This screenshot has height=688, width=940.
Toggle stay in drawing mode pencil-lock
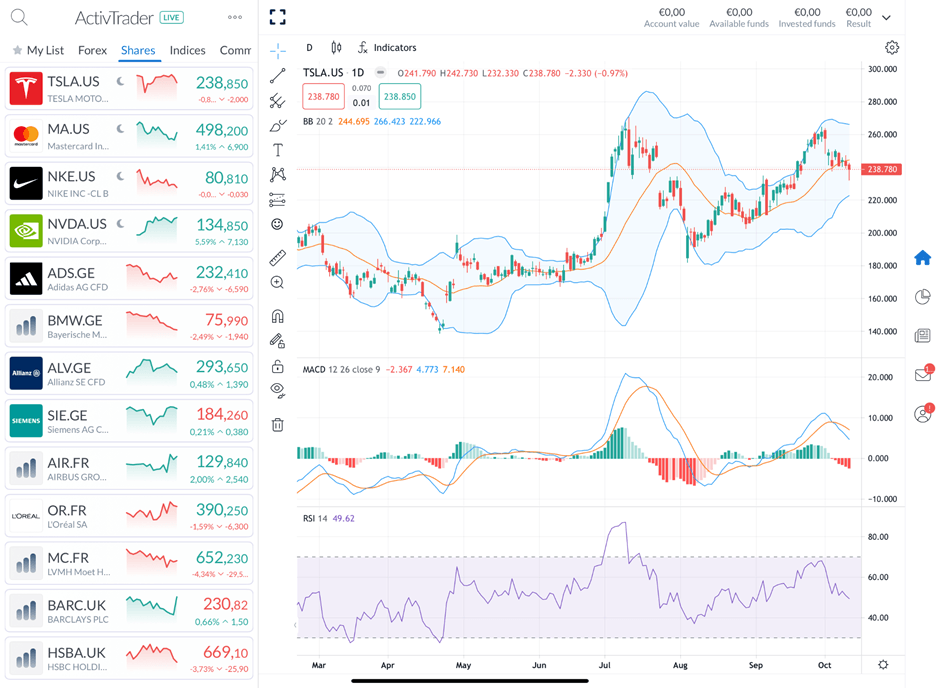(x=278, y=341)
